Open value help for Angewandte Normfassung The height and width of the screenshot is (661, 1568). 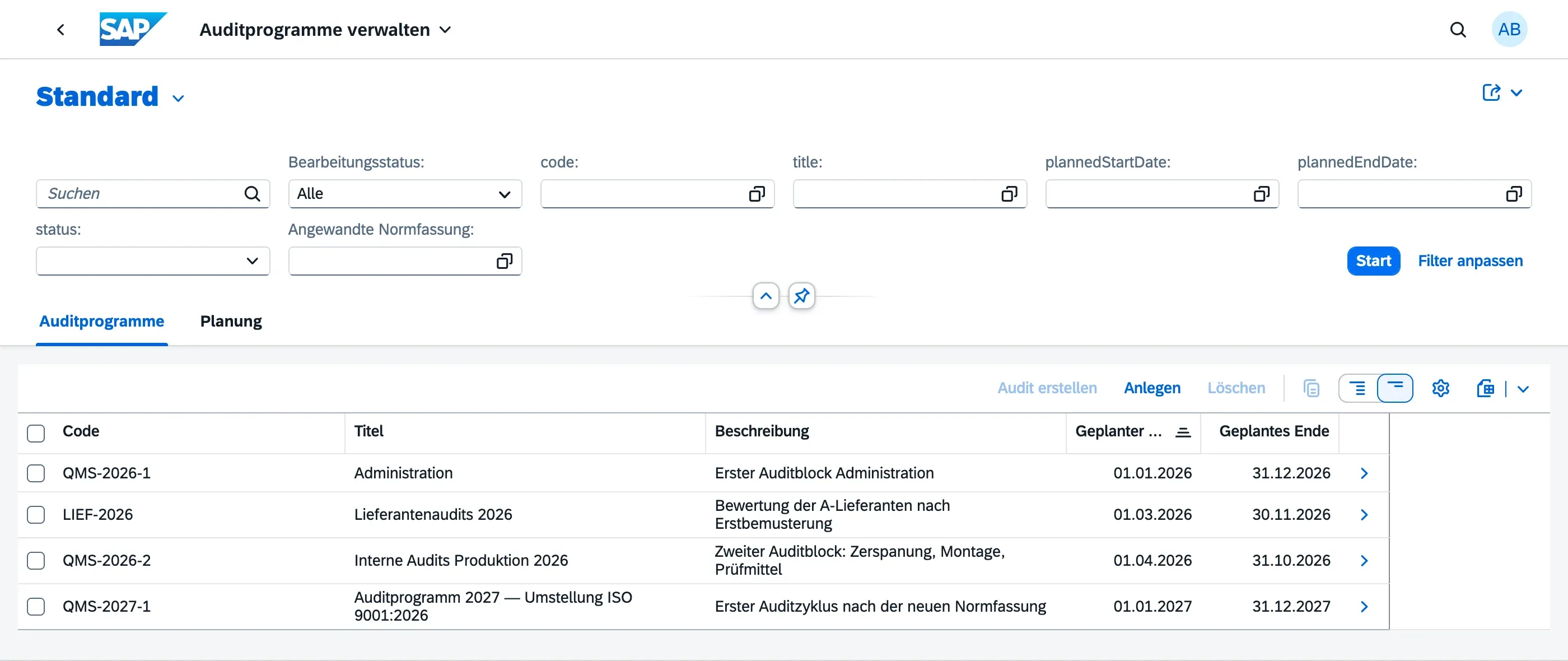point(504,261)
